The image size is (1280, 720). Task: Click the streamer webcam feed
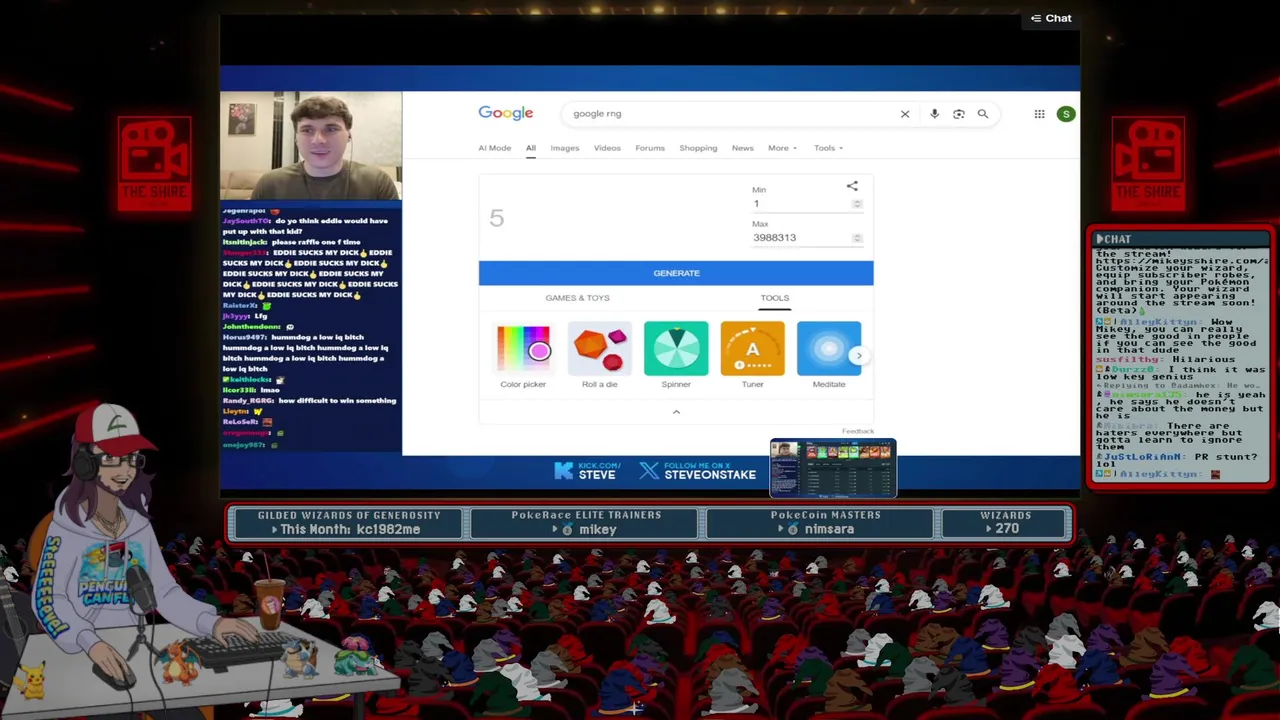(x=311, y=147)
